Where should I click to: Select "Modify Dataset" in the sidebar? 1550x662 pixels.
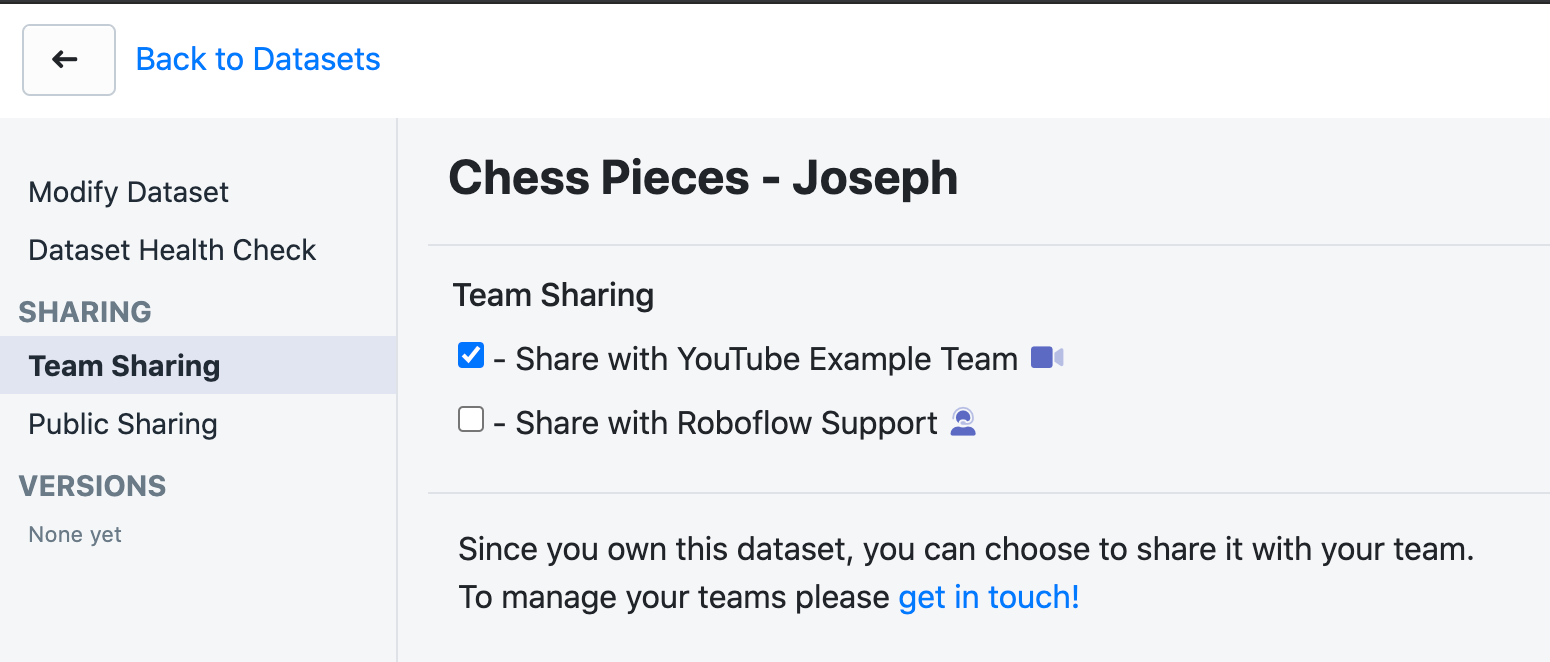(x=128, y=192)
